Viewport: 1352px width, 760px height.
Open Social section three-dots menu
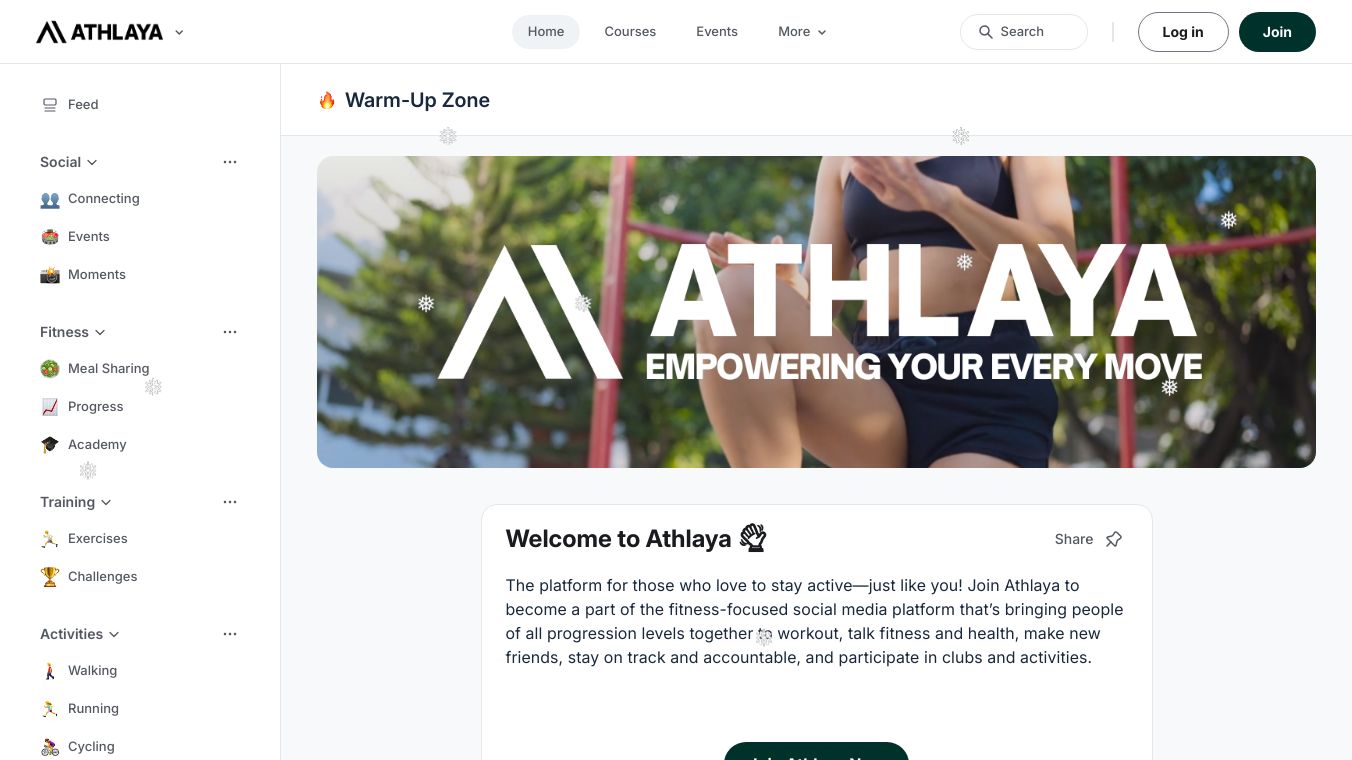coord(230,162)
